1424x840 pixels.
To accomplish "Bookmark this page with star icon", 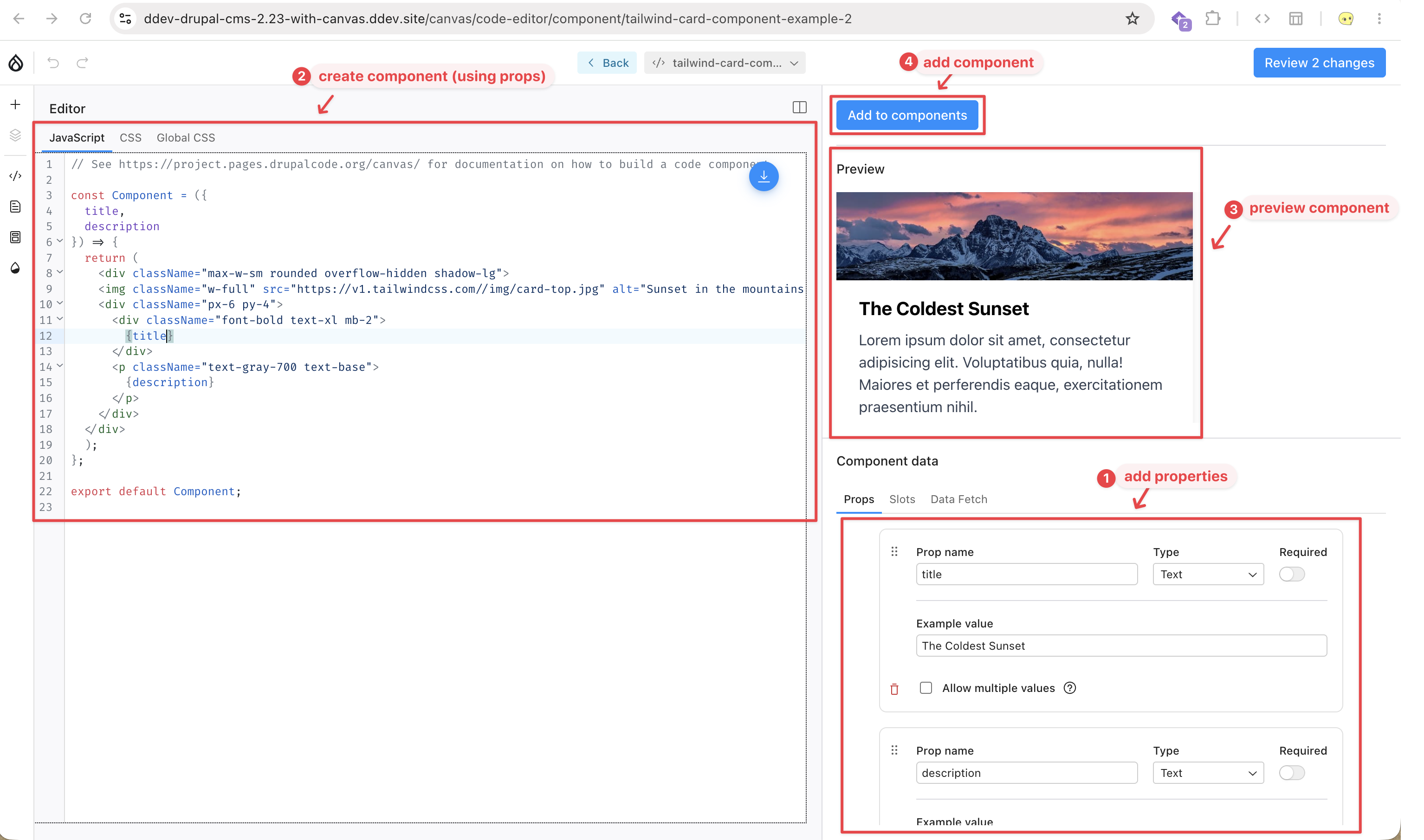I will point(1132,19).
